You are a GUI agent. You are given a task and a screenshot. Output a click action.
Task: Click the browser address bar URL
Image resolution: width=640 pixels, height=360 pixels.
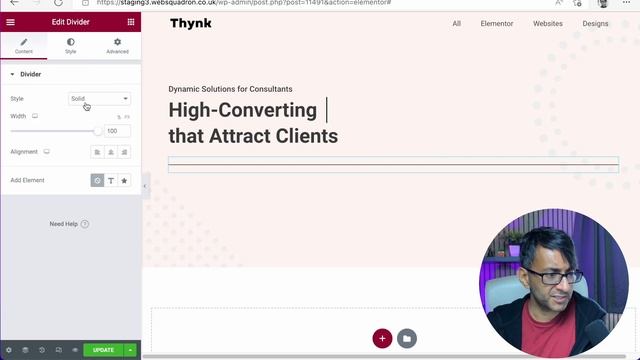pyautogui.click(x=244, y=2)
